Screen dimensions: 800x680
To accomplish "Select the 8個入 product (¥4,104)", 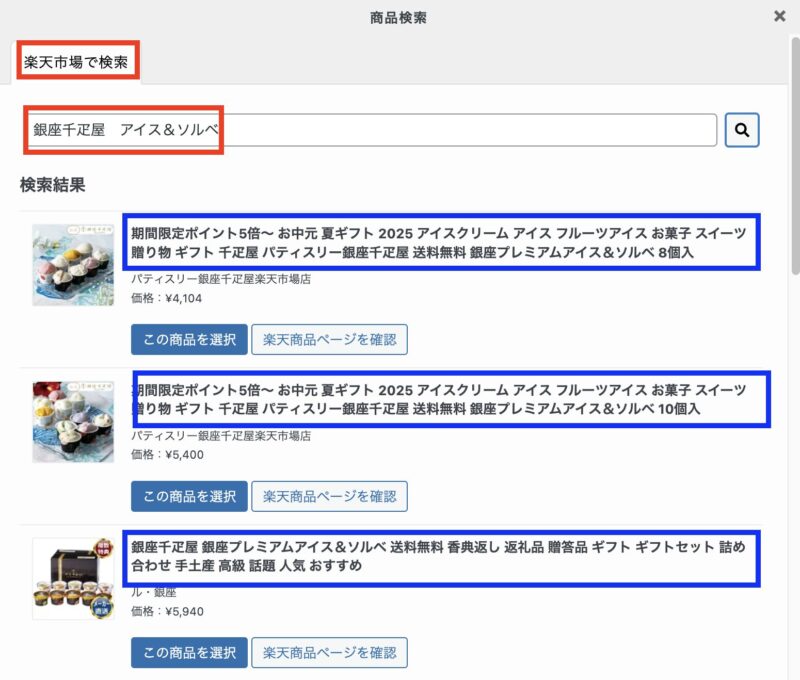I will (x=189, y=339).
